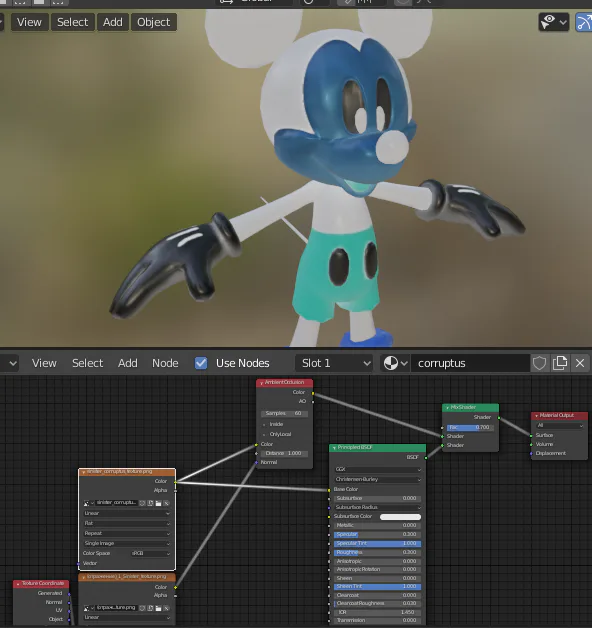Click open image folder icon in sinister_corruptus node
Viewport: 592px width, 628px height.
[x=158, y=503]
